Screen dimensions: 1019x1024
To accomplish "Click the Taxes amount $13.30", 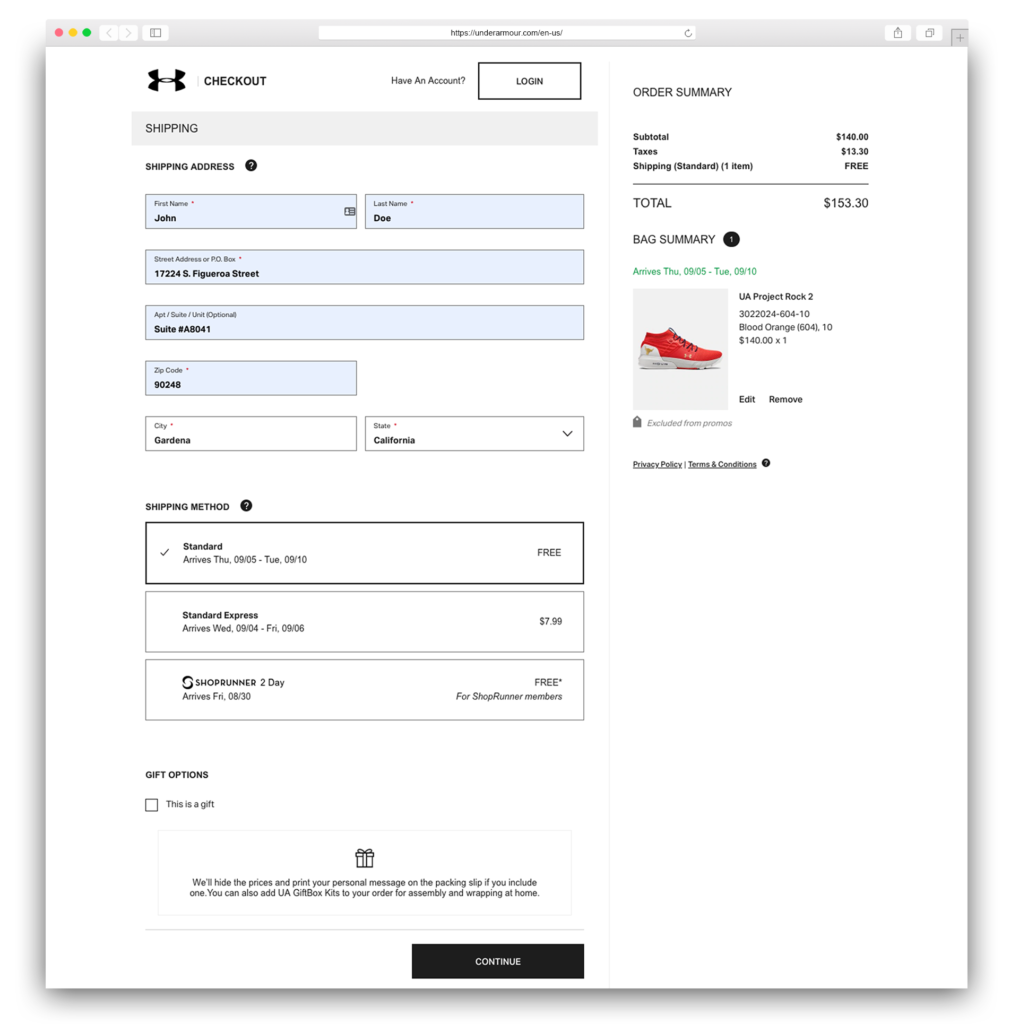I will 854,152.
